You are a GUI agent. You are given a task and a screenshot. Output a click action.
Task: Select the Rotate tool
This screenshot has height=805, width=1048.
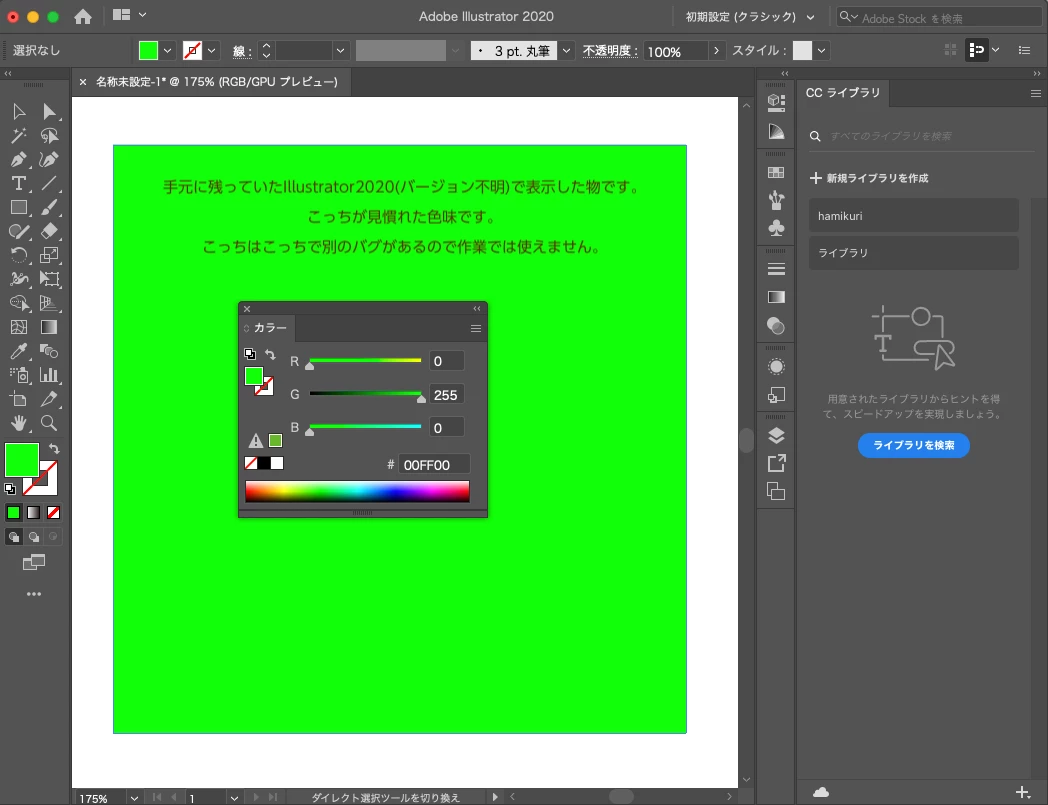coord(19,255)
